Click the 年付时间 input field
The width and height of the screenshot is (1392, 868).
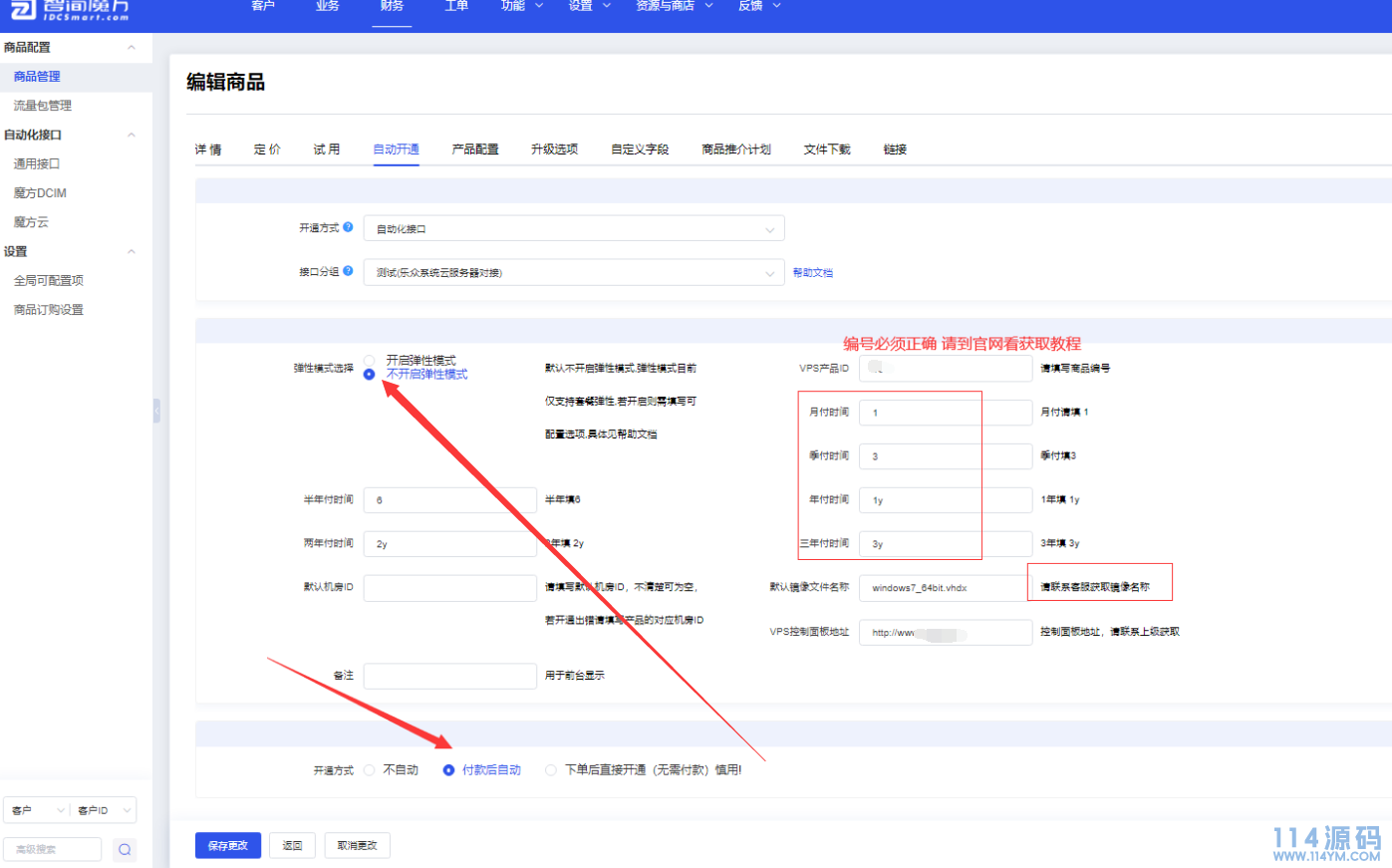click(x=946, y=500)
